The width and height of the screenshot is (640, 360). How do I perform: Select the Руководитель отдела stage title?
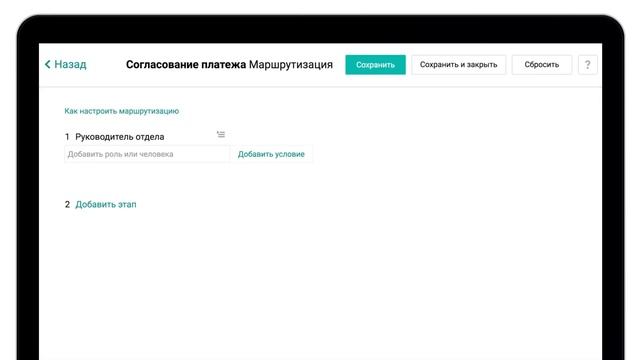(120, 137)
